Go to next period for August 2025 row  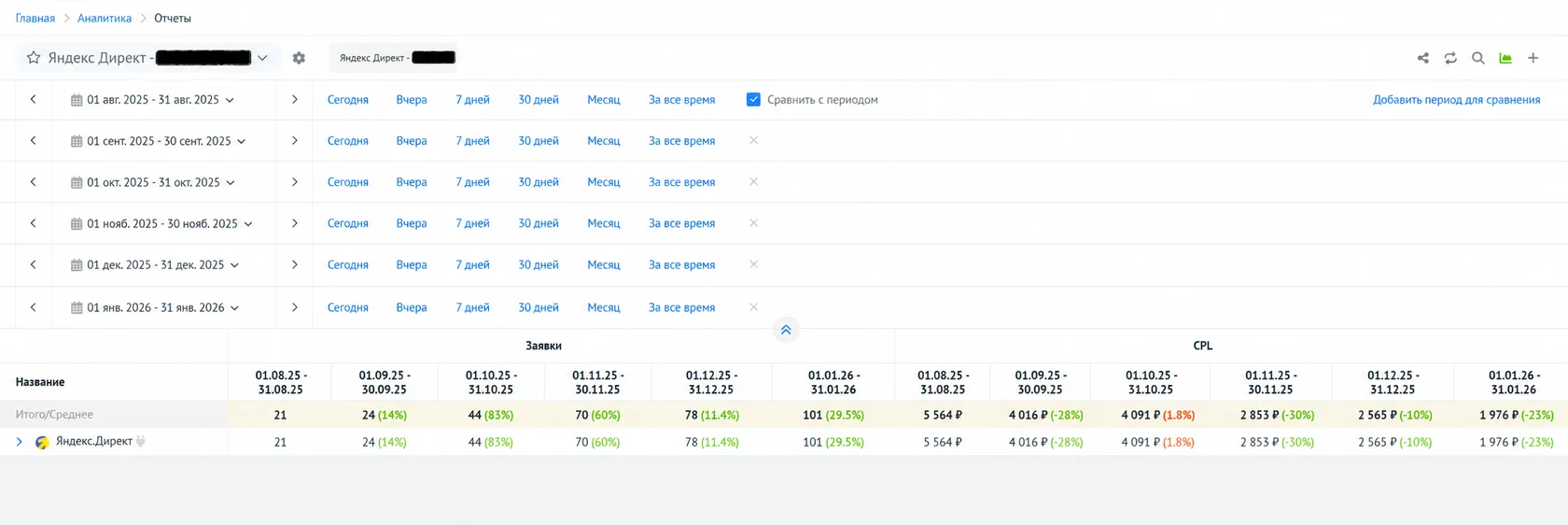tap(295, 99)
